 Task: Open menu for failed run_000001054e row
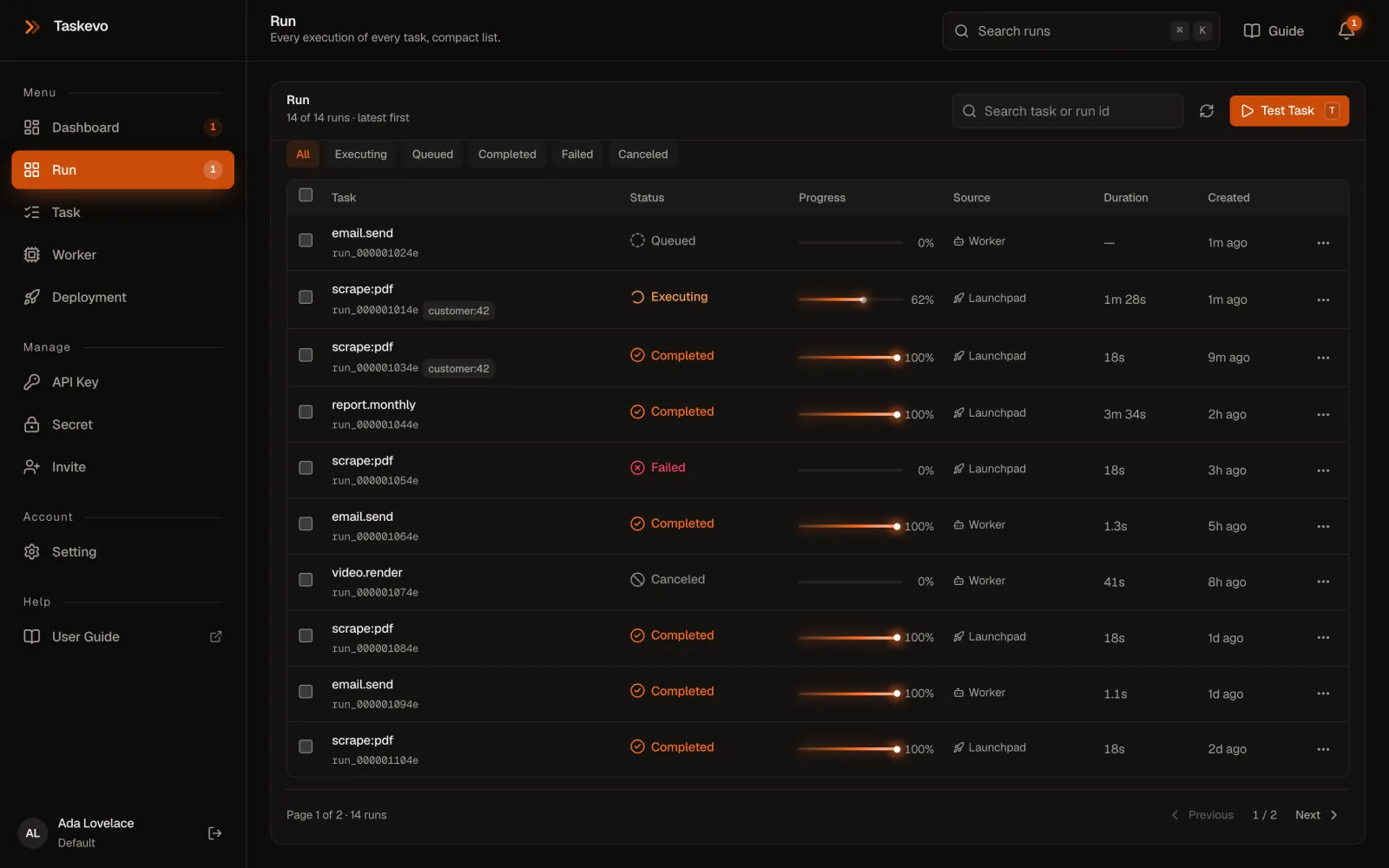tap(1323, 470)
